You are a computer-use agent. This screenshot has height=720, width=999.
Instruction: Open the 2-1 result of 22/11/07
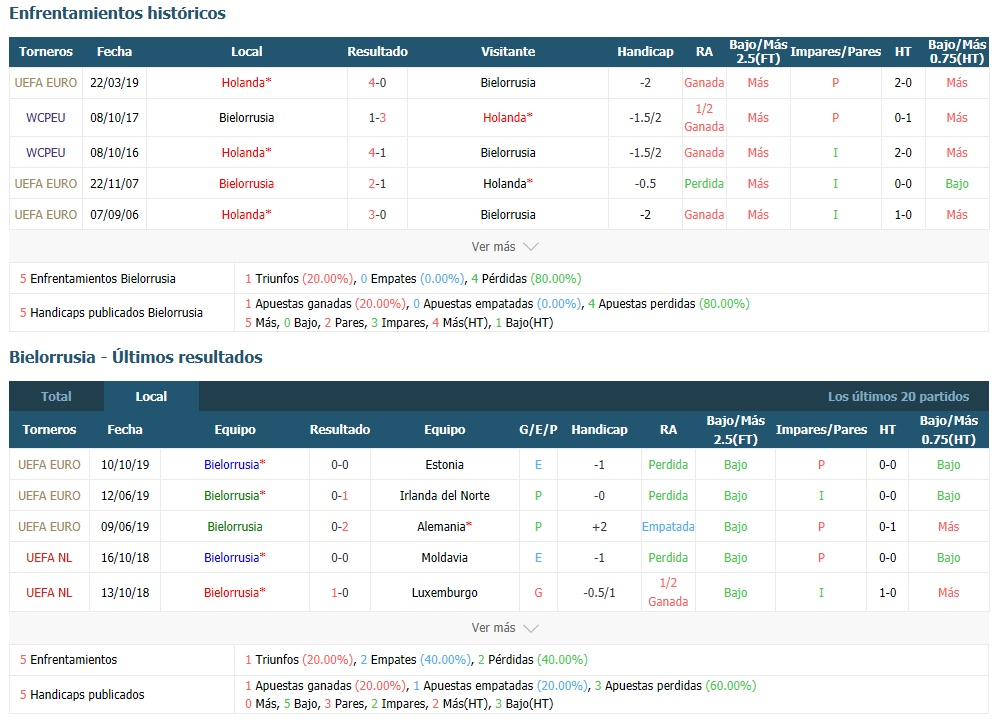tap(377, 184)
